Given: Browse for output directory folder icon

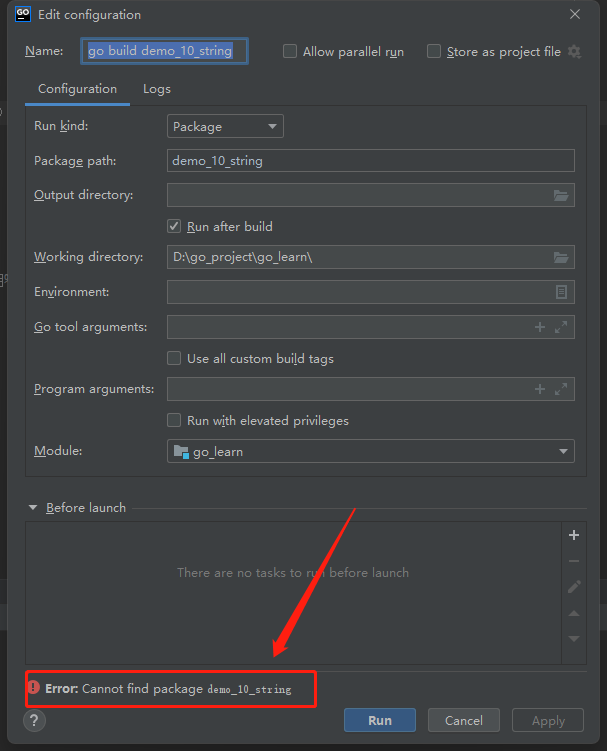Looking at the screenshot, I should point(561,195).
